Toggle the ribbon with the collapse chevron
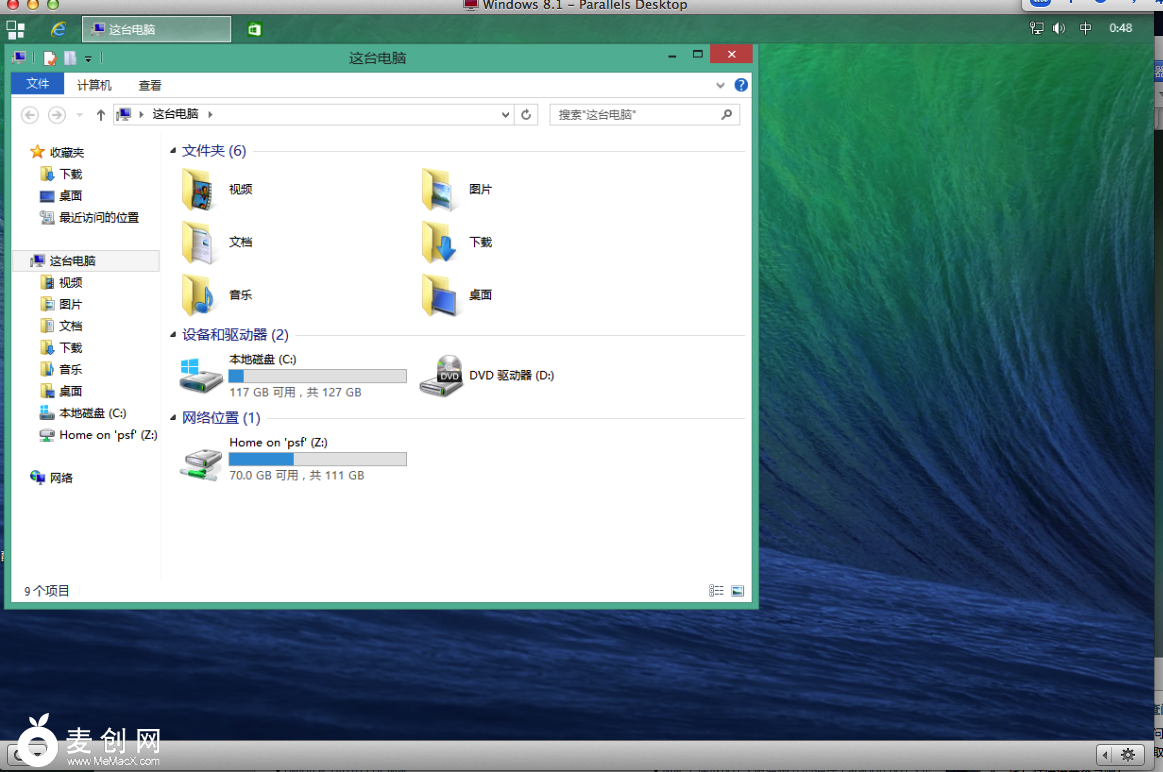This screenshot has width=1163, height=772. (x=720, y=85)
